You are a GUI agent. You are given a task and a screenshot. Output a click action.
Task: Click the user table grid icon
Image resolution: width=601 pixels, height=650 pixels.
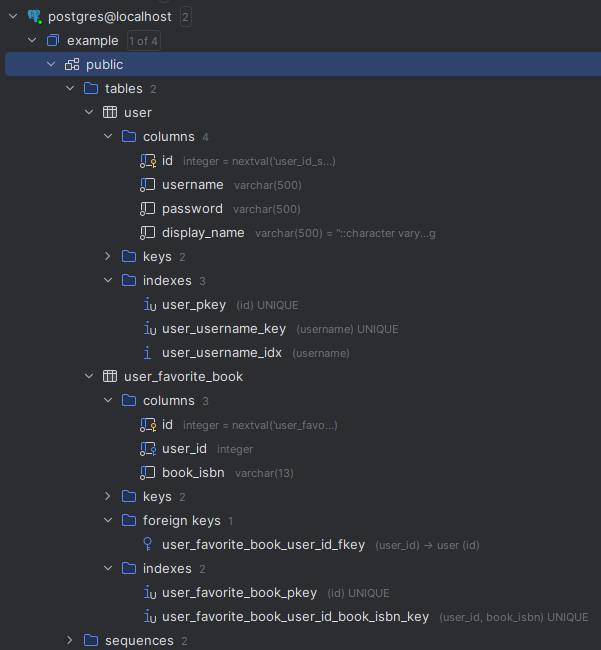pos(110,113)
